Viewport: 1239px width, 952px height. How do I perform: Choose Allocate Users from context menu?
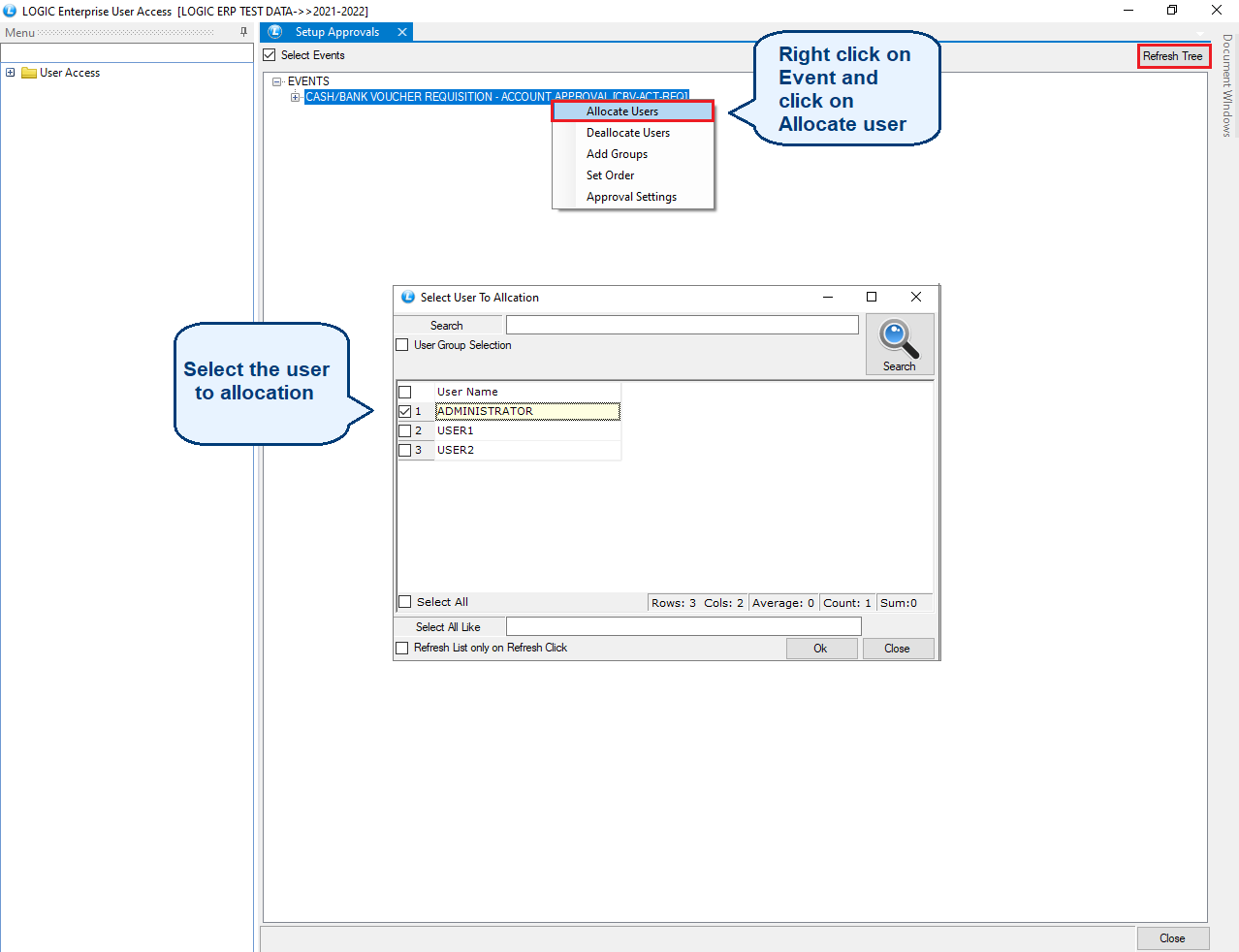coord(622,111)
